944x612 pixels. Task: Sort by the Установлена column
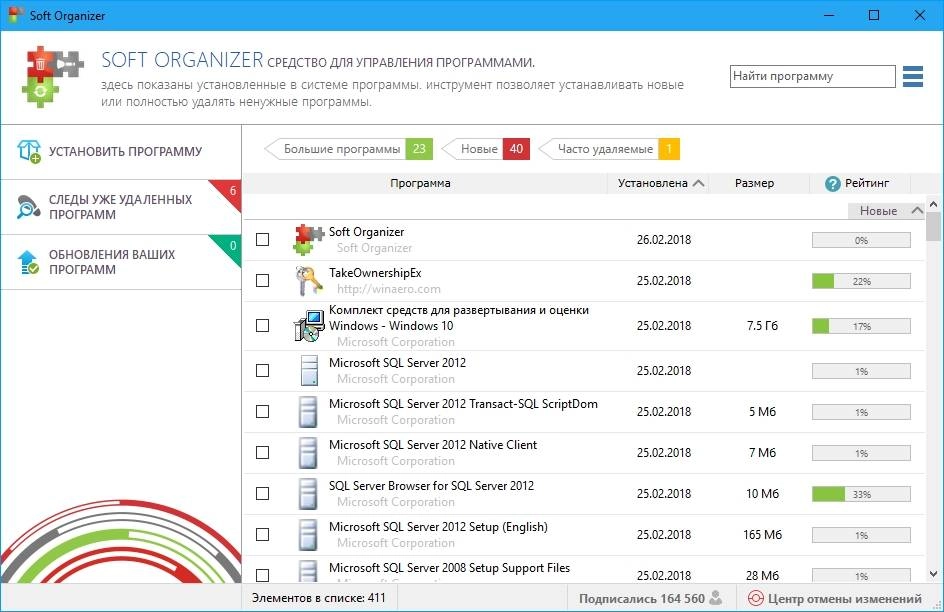[x=659, y=184]
